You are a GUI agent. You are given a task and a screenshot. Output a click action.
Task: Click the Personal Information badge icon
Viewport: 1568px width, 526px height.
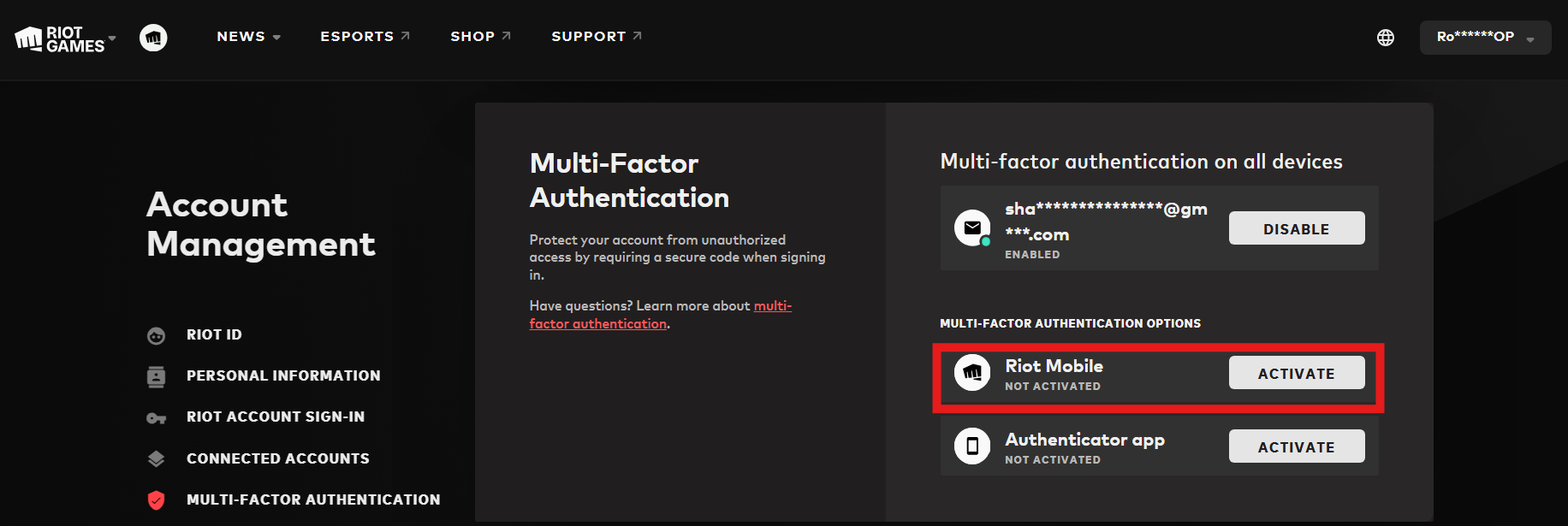coord(156,376)
